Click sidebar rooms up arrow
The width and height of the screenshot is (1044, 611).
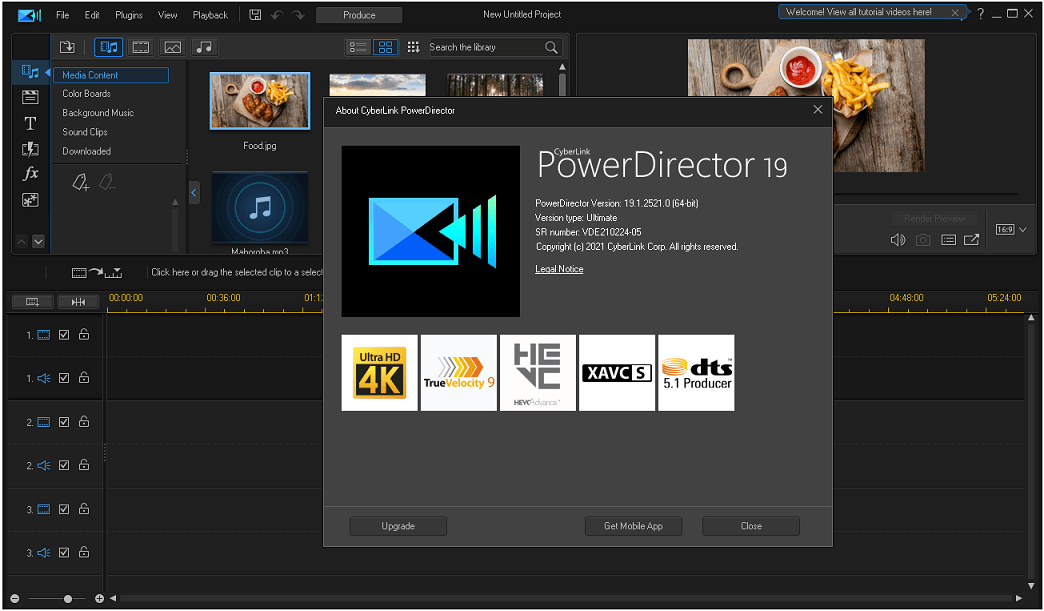(x=21, y=242)
